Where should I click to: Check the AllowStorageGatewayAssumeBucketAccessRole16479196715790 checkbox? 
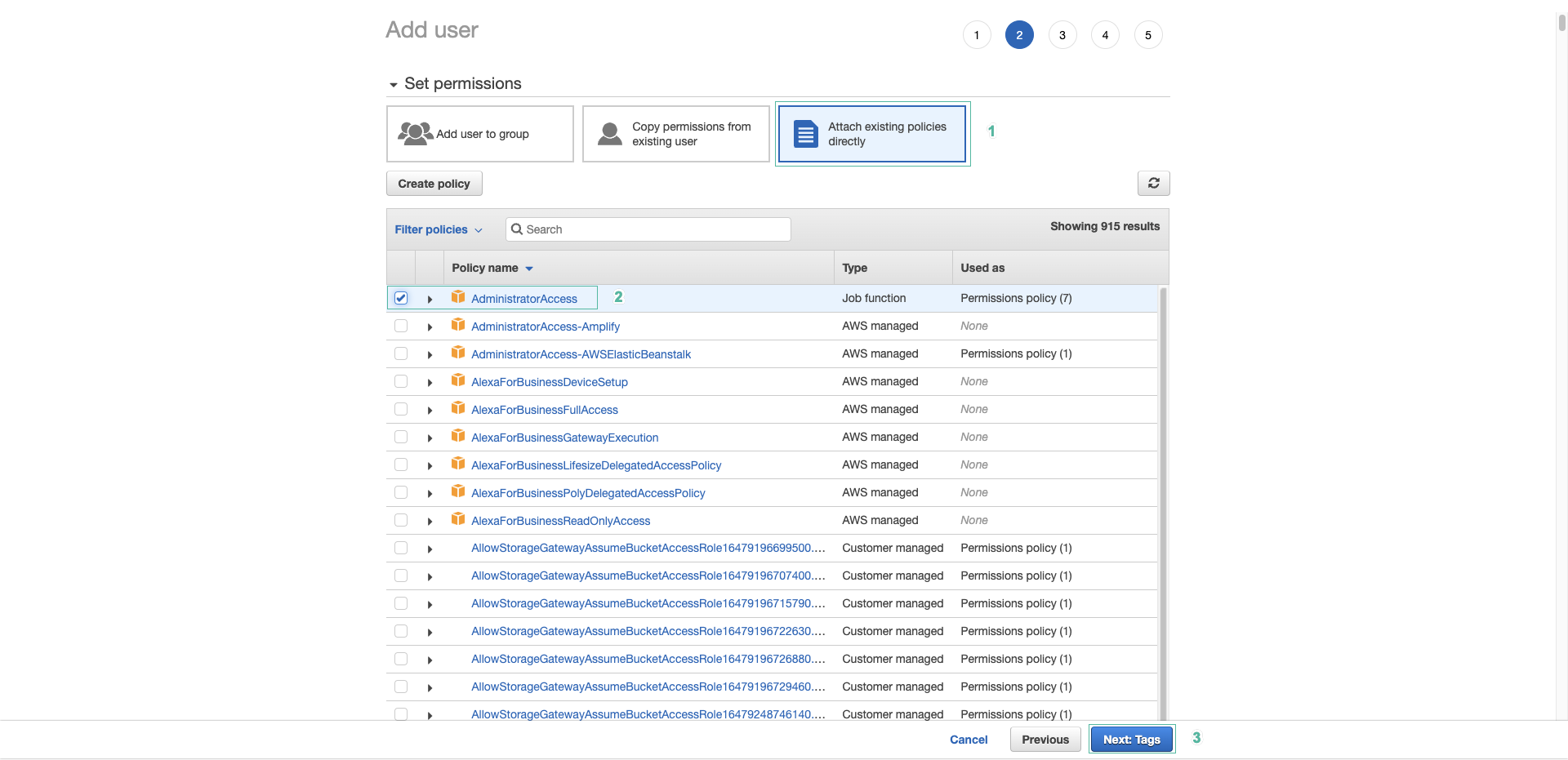coord(401,603)
